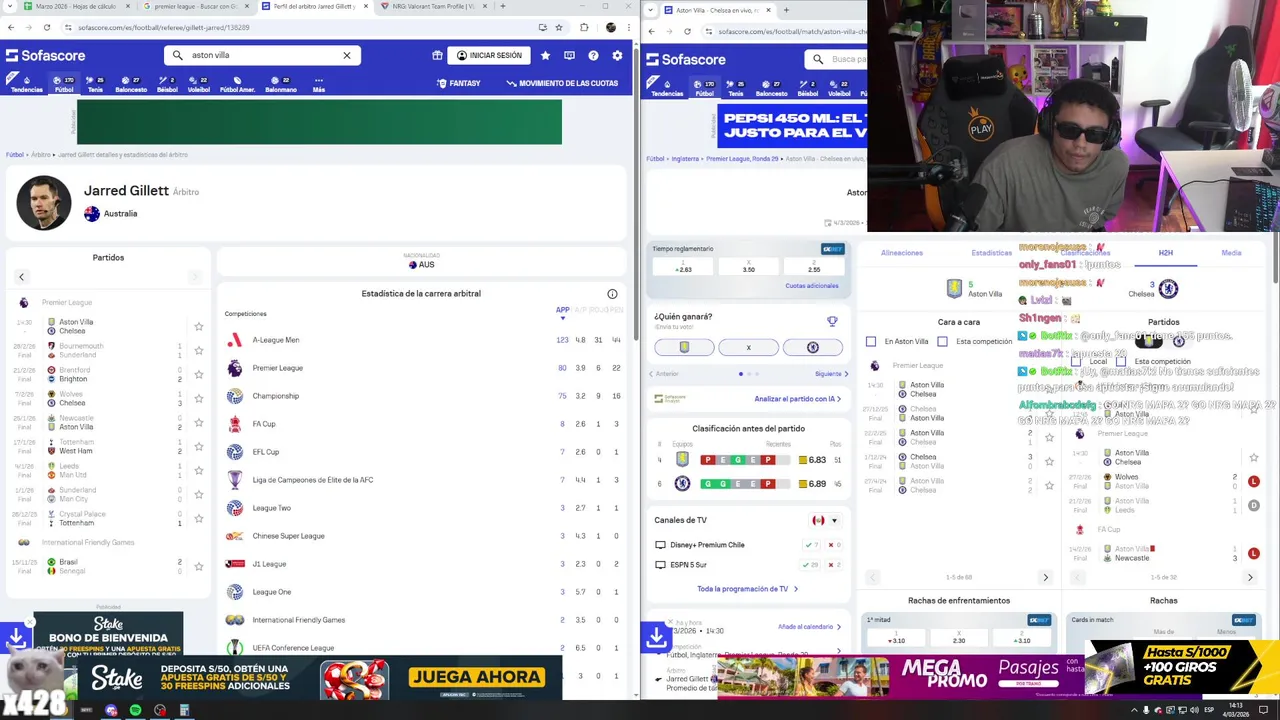Screen dimensions: 1280x720
Task: Go to next page of Partidos in H2H
Action: pyautogui.click(x=1249, y=577)
